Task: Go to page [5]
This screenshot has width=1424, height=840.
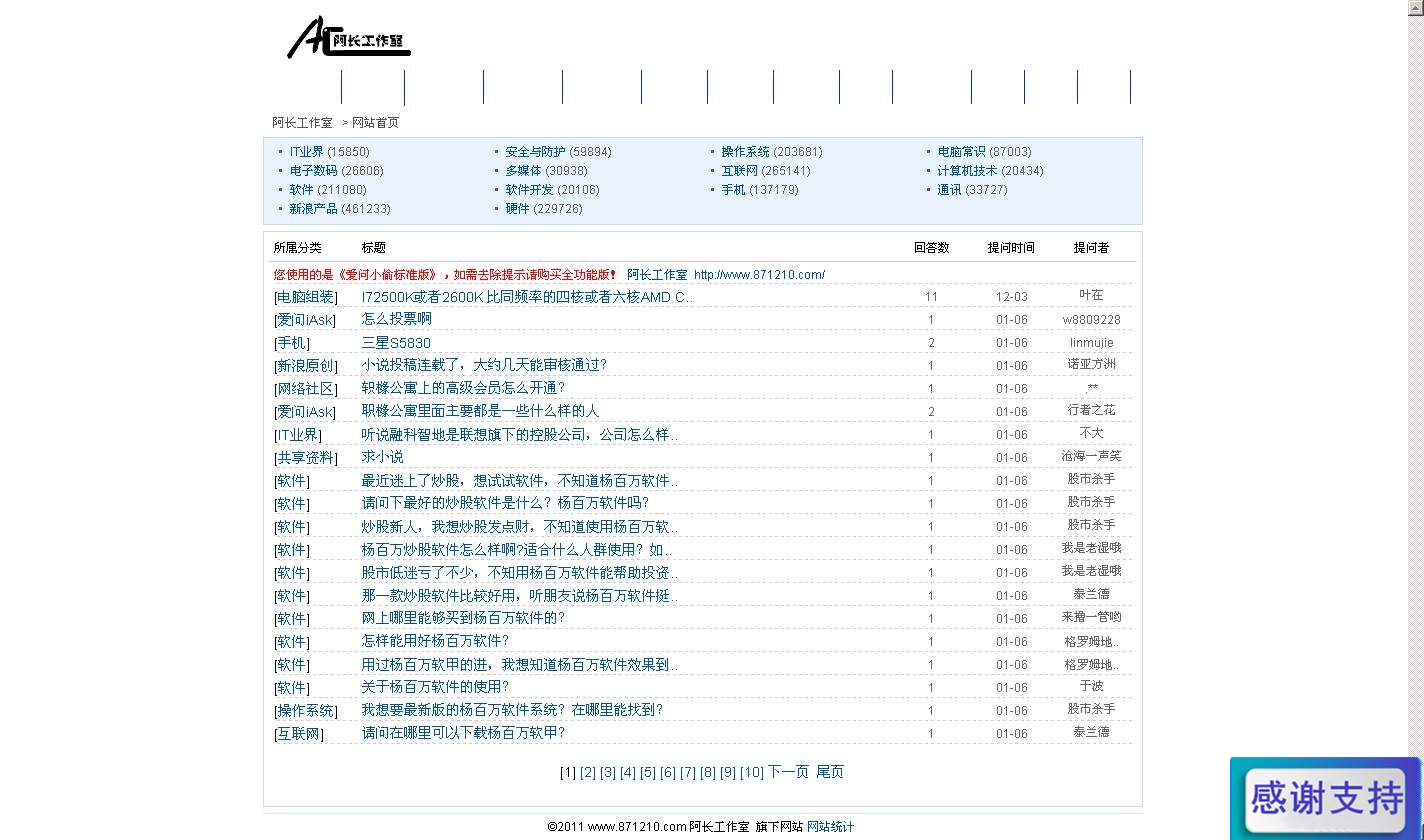Action: coord(648,772)
